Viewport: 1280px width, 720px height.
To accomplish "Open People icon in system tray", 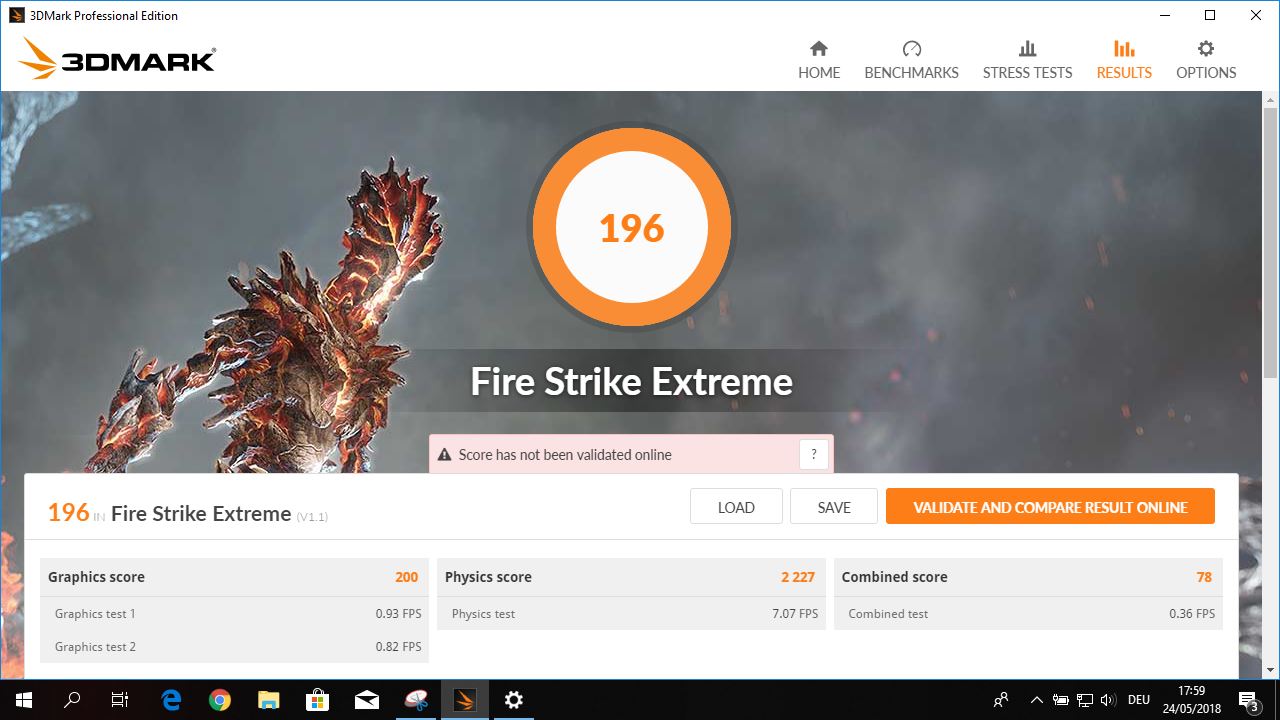I will pos(1001,700).
